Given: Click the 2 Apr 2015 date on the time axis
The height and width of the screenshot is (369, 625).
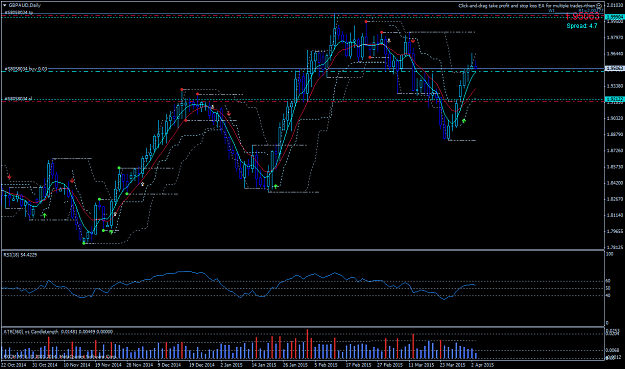Looking at the screenshot, I should (x=482, y=365).
